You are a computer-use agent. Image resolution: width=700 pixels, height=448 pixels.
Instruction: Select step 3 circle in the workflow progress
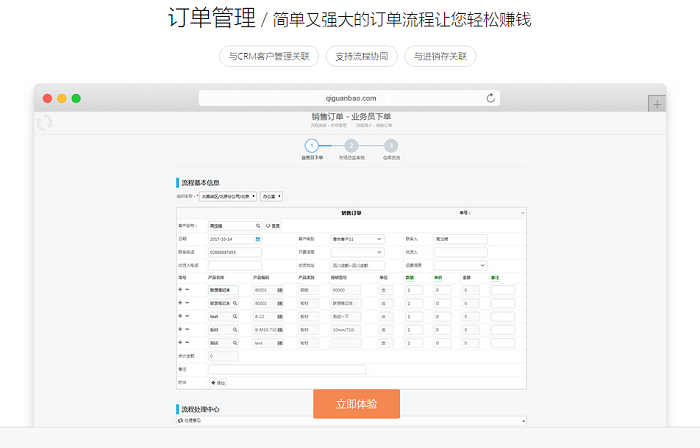click(391, 145)
